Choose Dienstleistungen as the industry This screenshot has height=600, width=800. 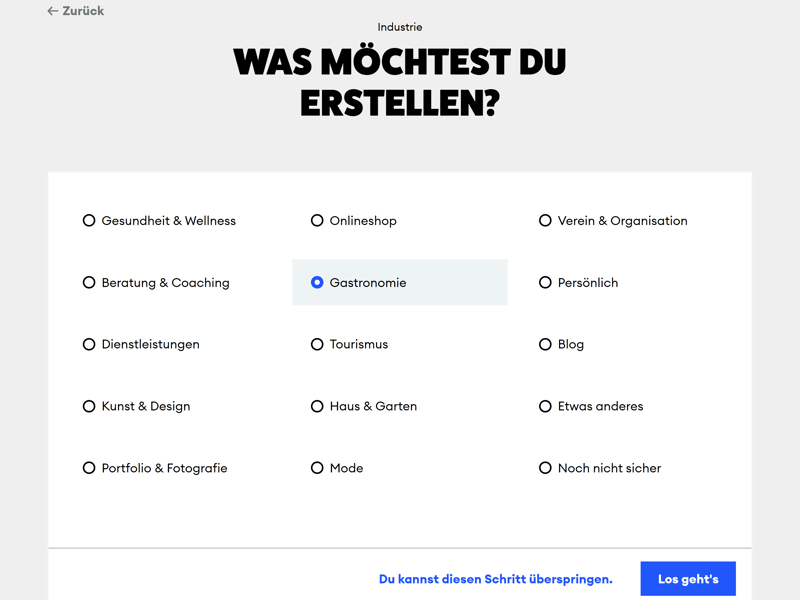click(89, 344)
